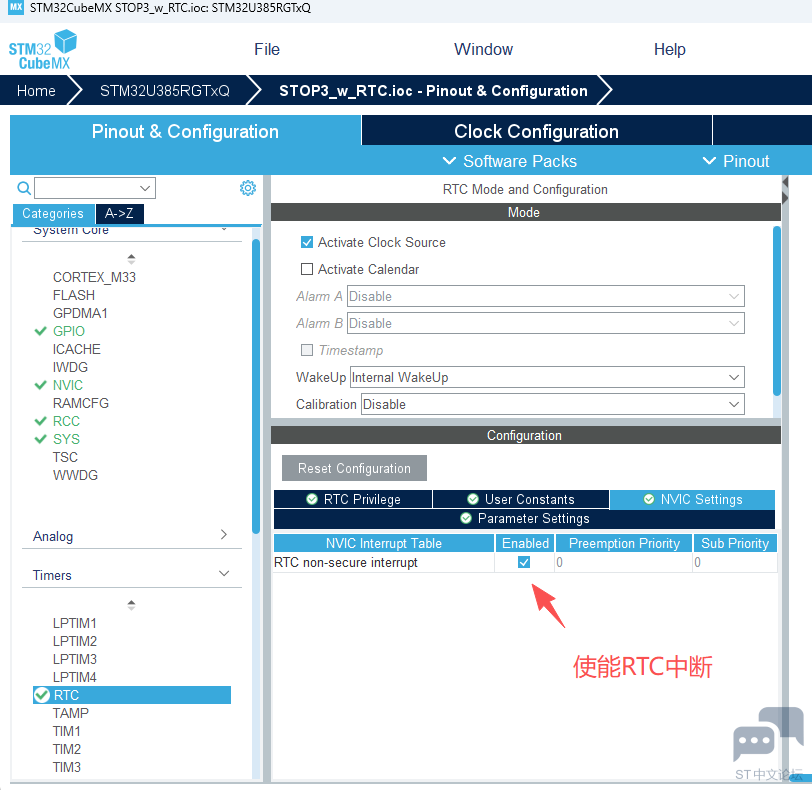The image size is (812, 790).
Task: Enable the Activate Calendar checkbox
Action: 307,269
